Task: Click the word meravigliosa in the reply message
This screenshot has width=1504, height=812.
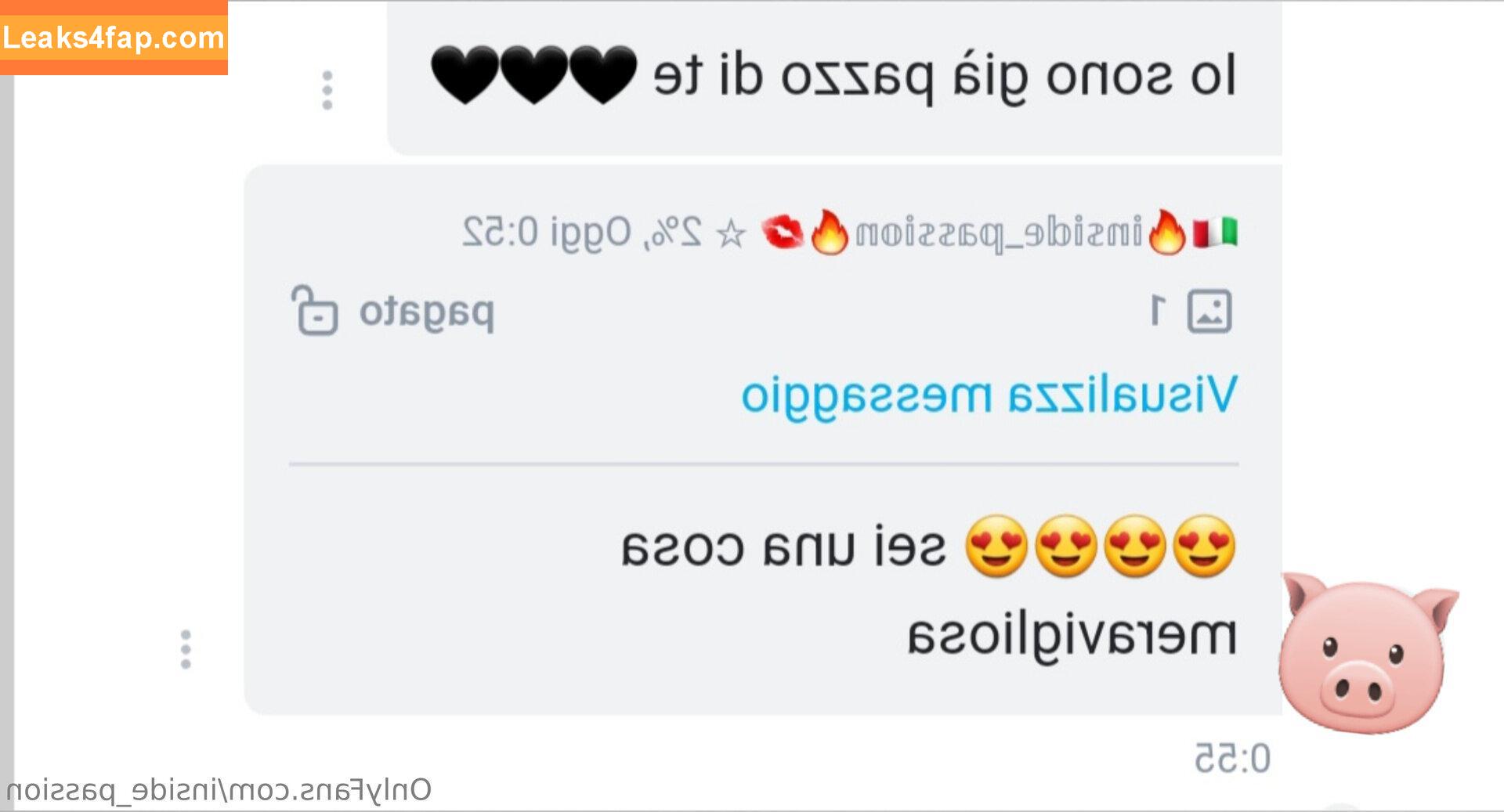Action: (1072, 637)
